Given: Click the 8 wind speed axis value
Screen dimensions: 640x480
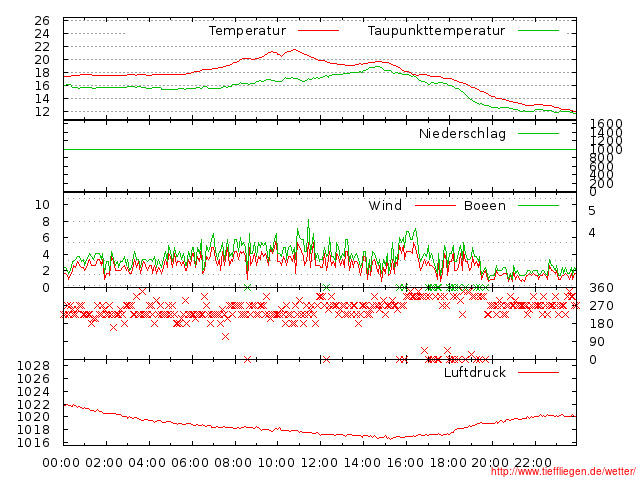Looking at the screenshot, I should point(46,222).
